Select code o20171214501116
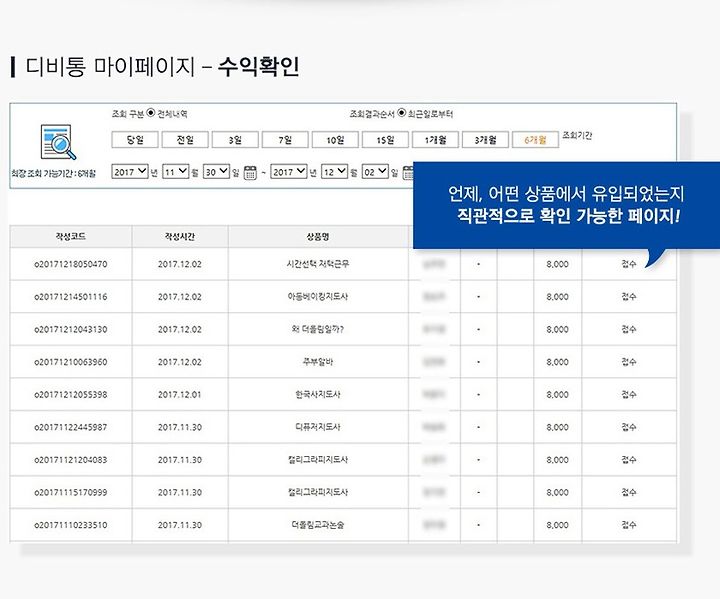The width and height of the screenshot is (720, 599). click(71, 297)
